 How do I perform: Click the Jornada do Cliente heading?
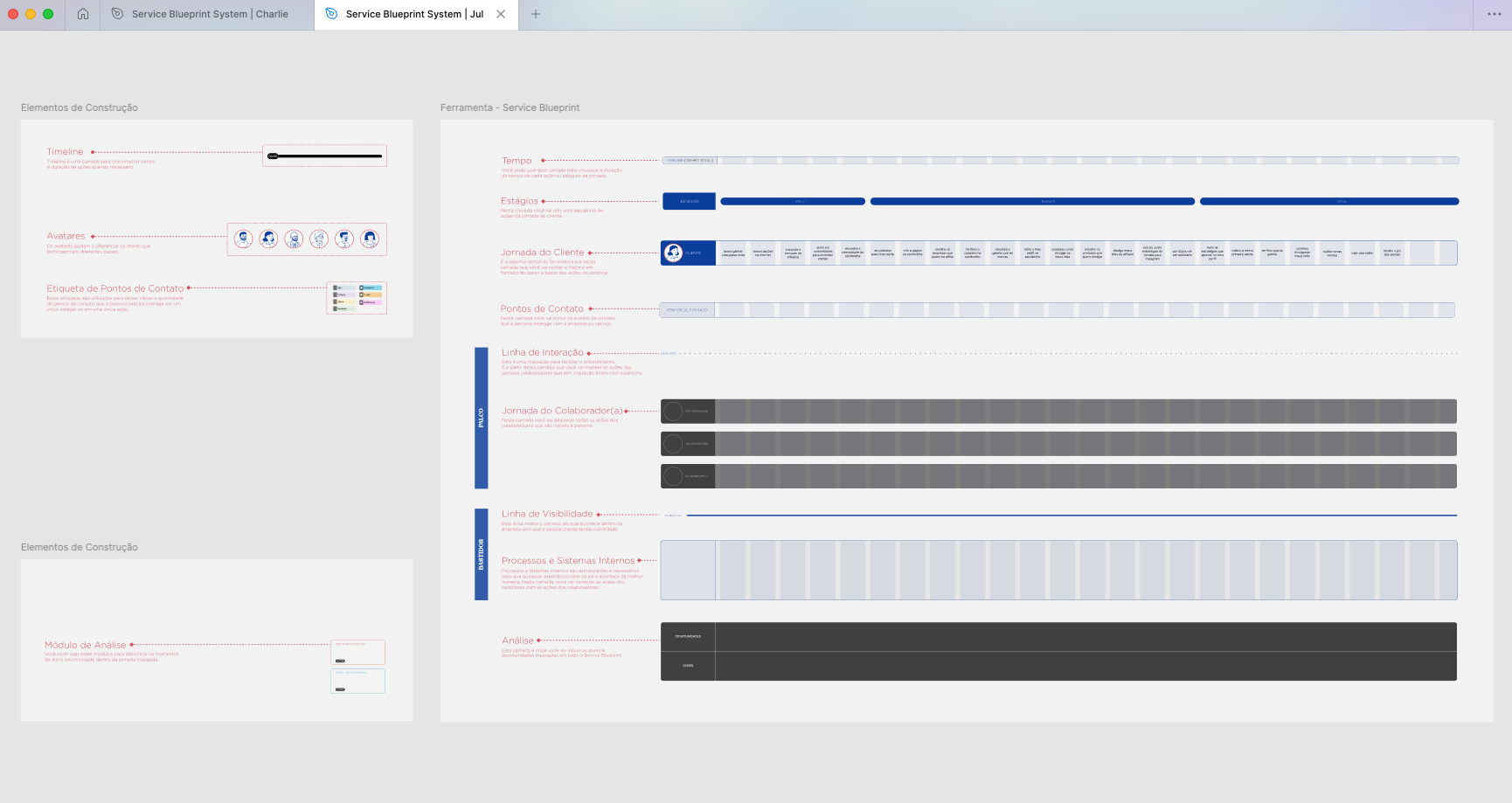pos(543,253)
